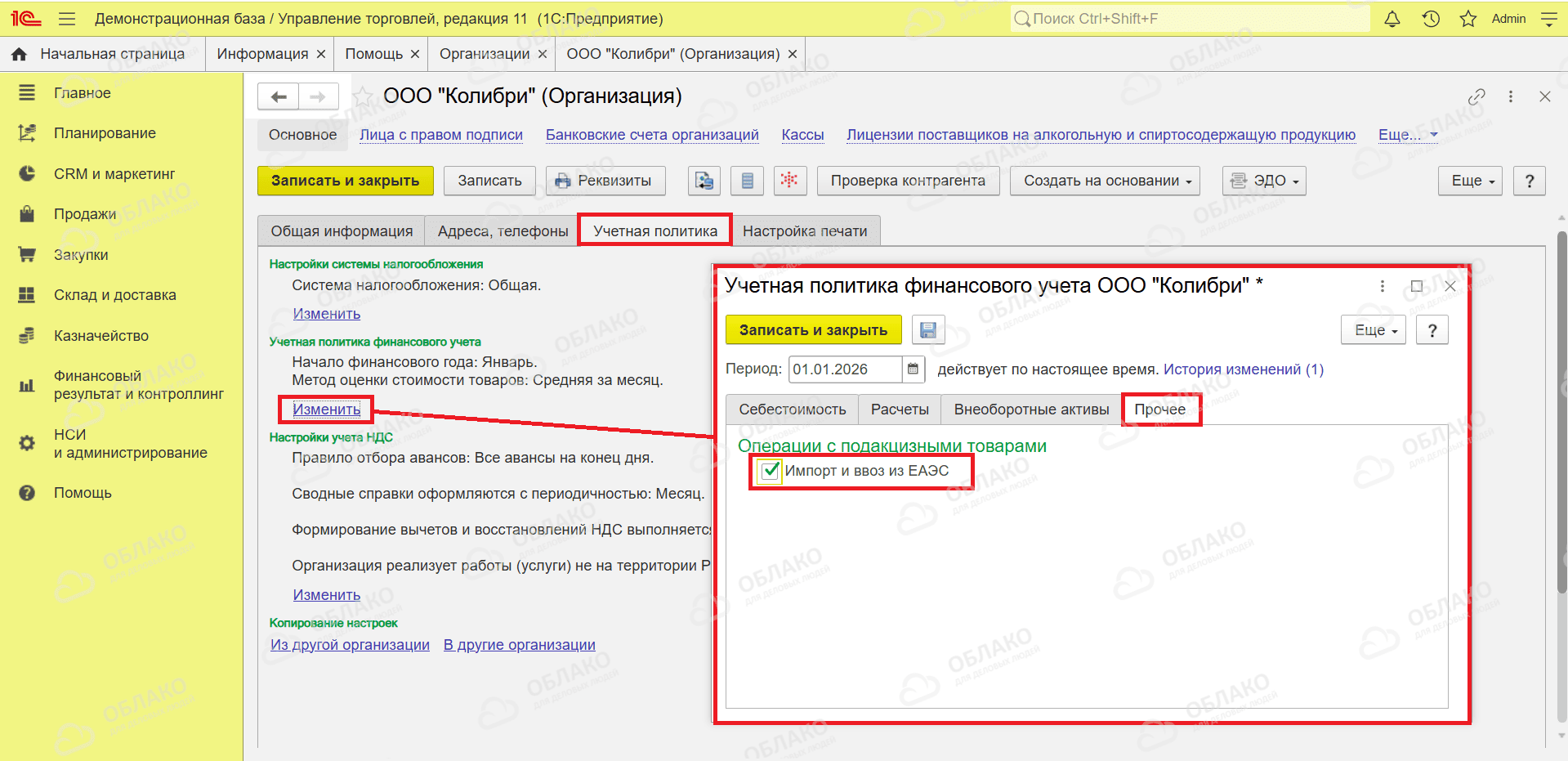Screen dimensions: 1568x761
Task: Click Записать button
Action: pos(489,181)
